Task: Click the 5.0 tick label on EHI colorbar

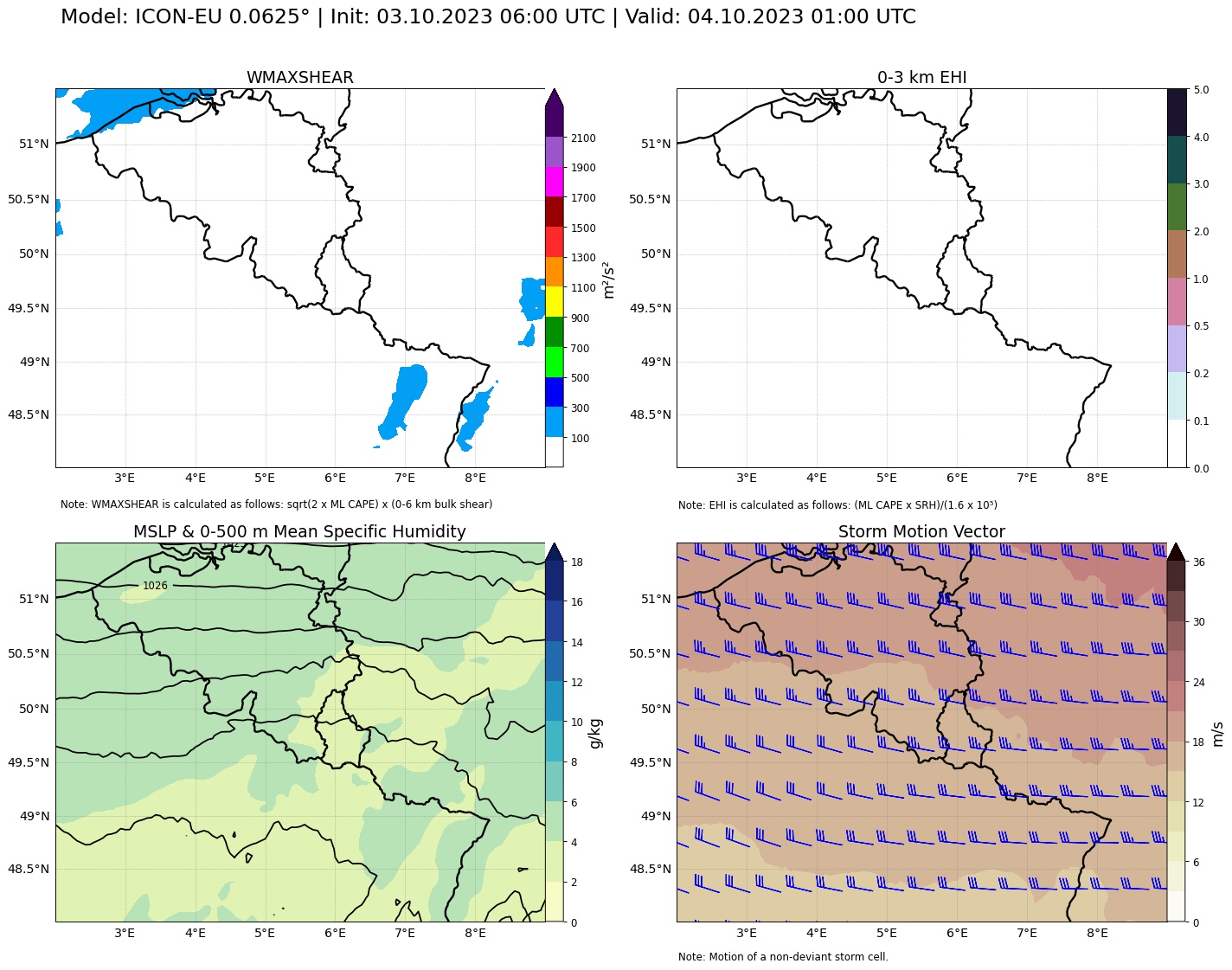Action: (1201, 90)
